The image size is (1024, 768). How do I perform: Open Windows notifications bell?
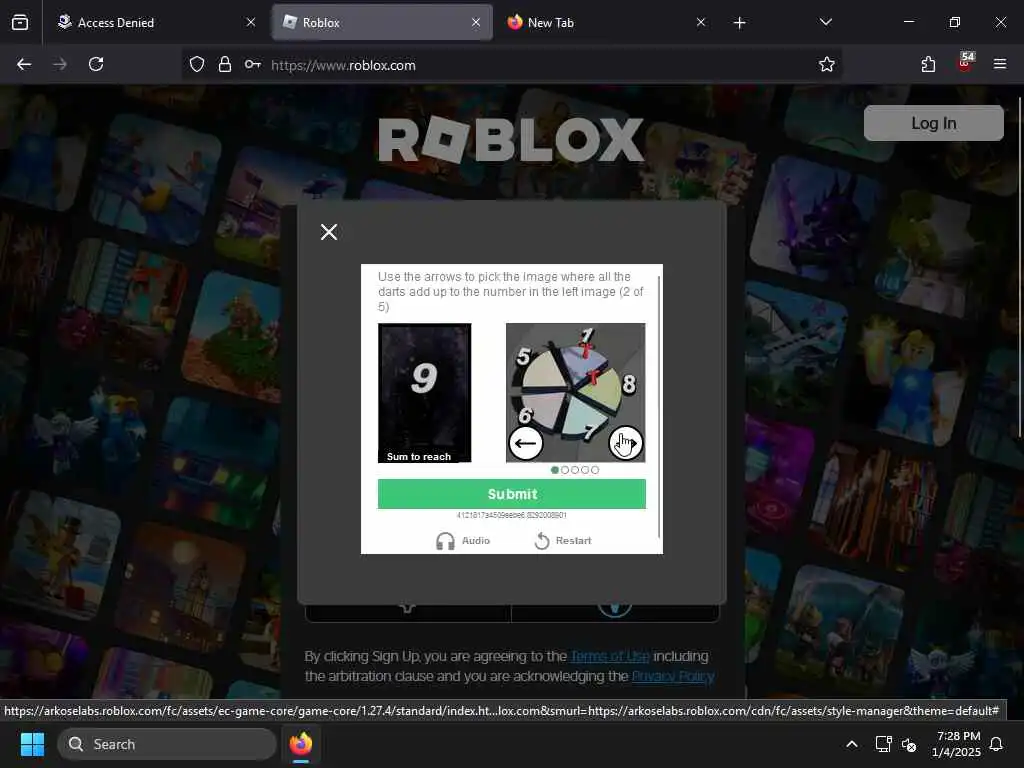[996, 744]
